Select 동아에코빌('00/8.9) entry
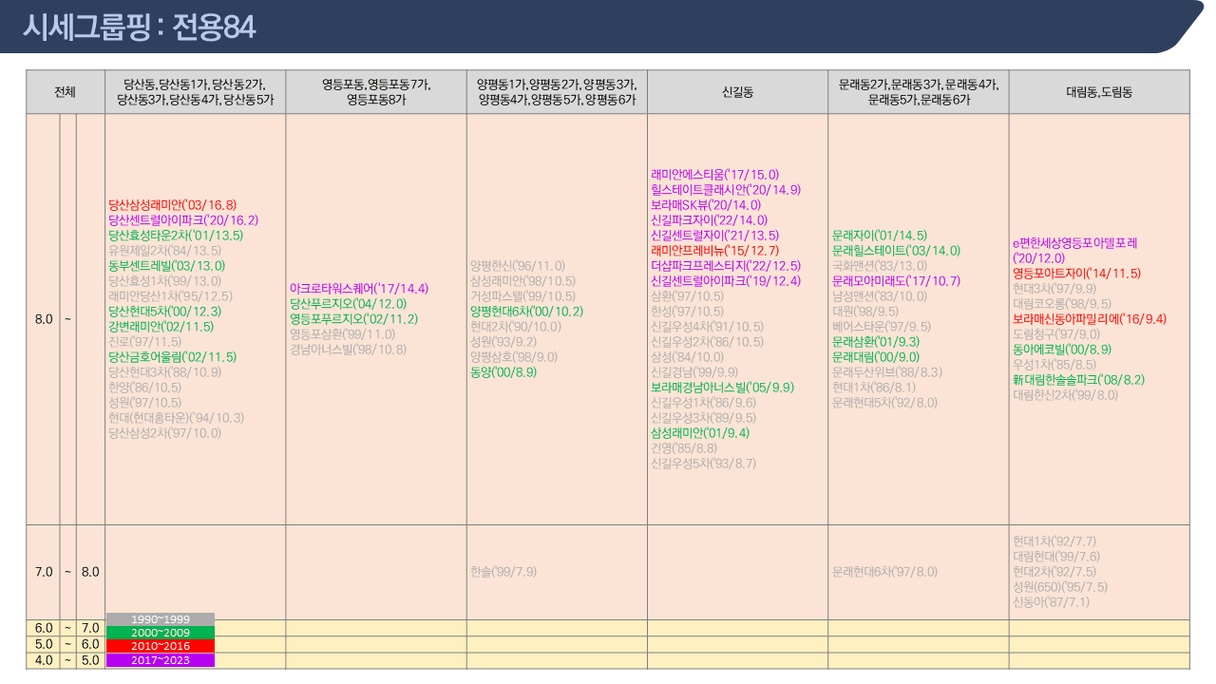This screenshot has height=684, width=1216. click(1061, 349)
